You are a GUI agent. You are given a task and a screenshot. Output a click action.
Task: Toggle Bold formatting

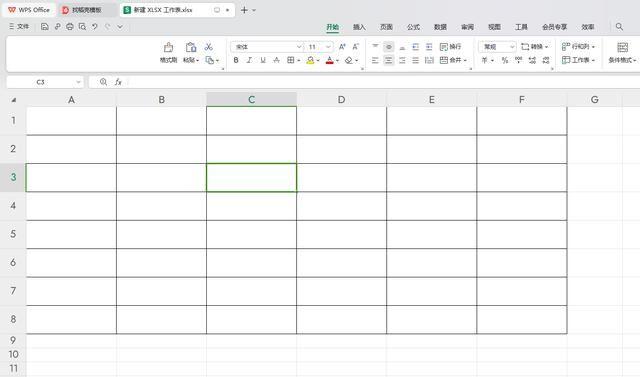pyautogui.click(x=236, y=60)
